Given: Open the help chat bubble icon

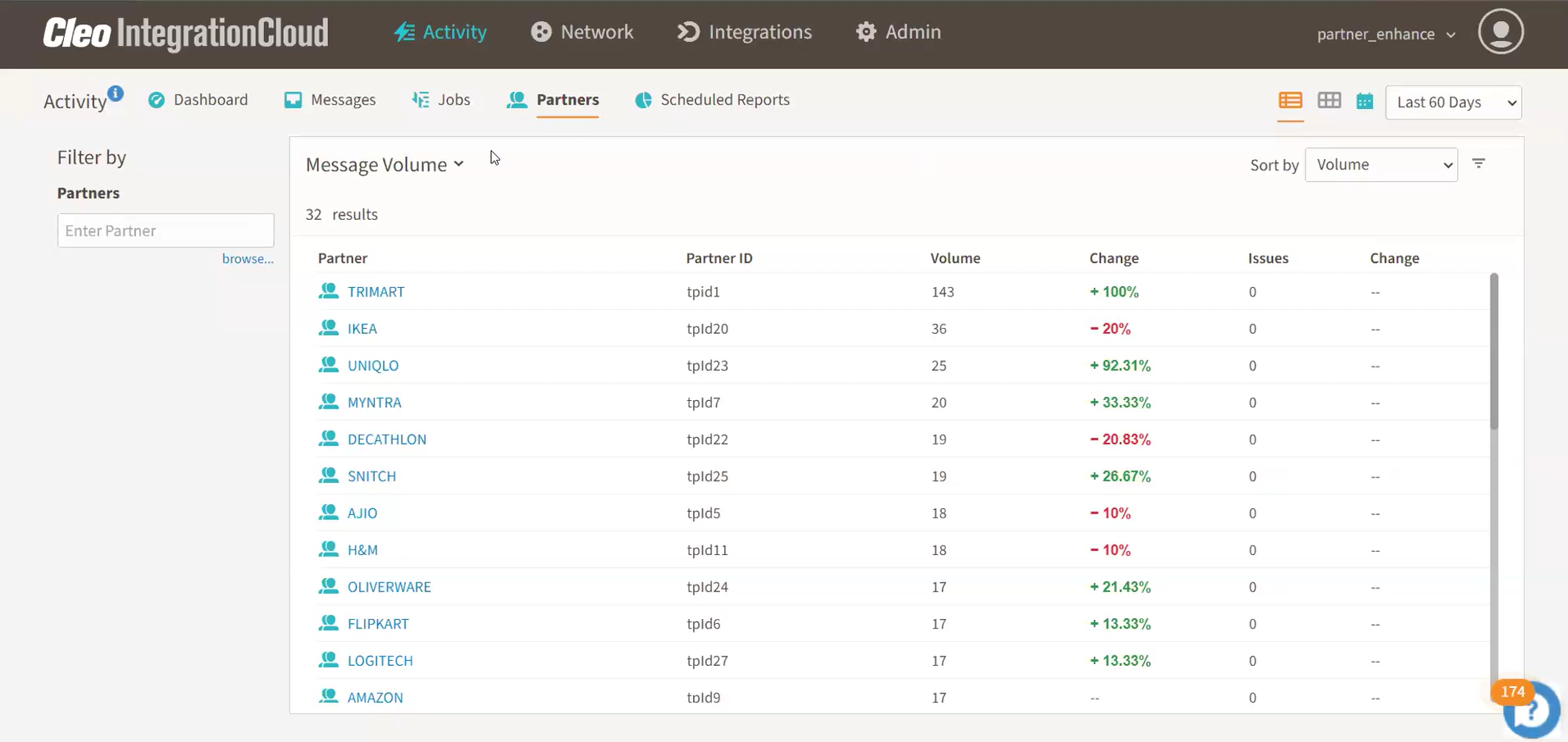Looking at the screenshot, I should (1530, 710).
